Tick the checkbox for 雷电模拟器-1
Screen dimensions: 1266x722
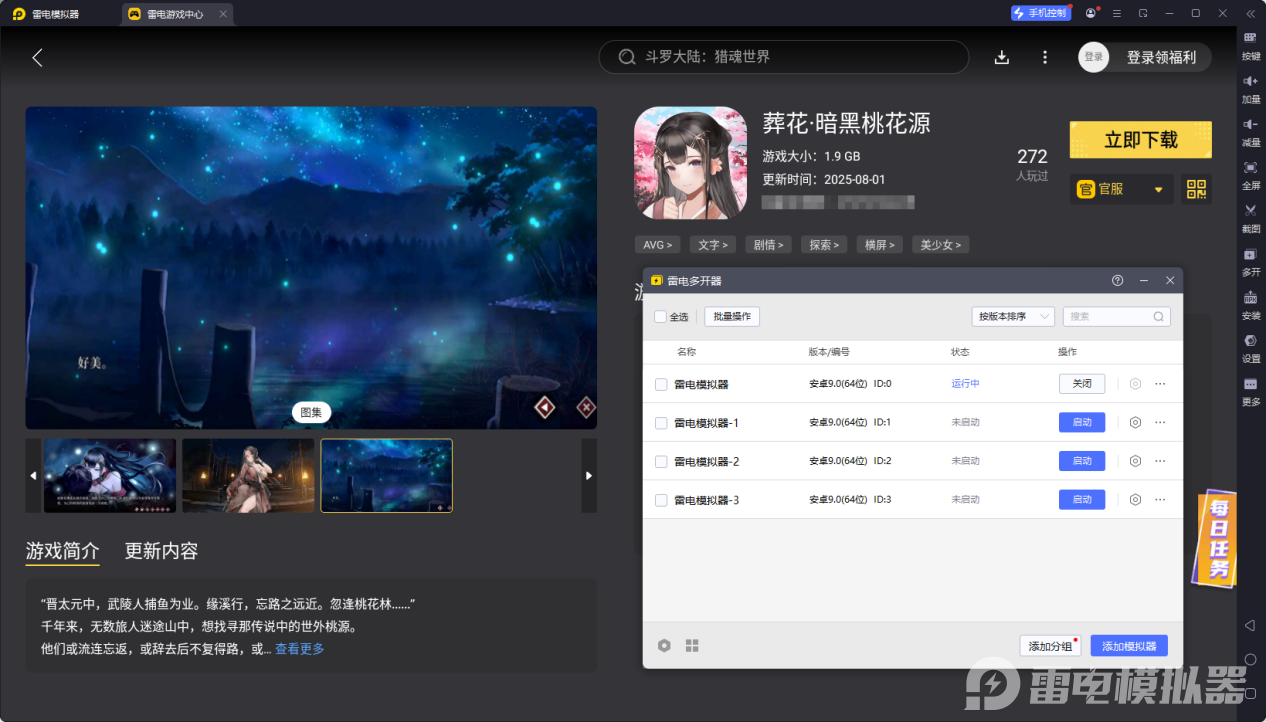coord(661,423)
